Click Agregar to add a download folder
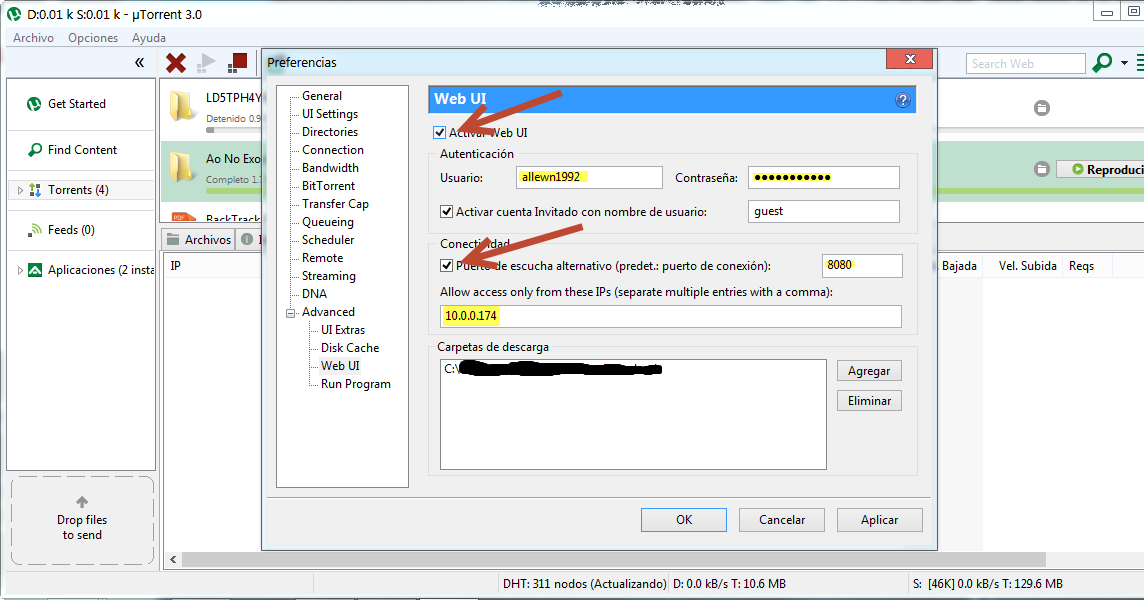 (868, 370)
